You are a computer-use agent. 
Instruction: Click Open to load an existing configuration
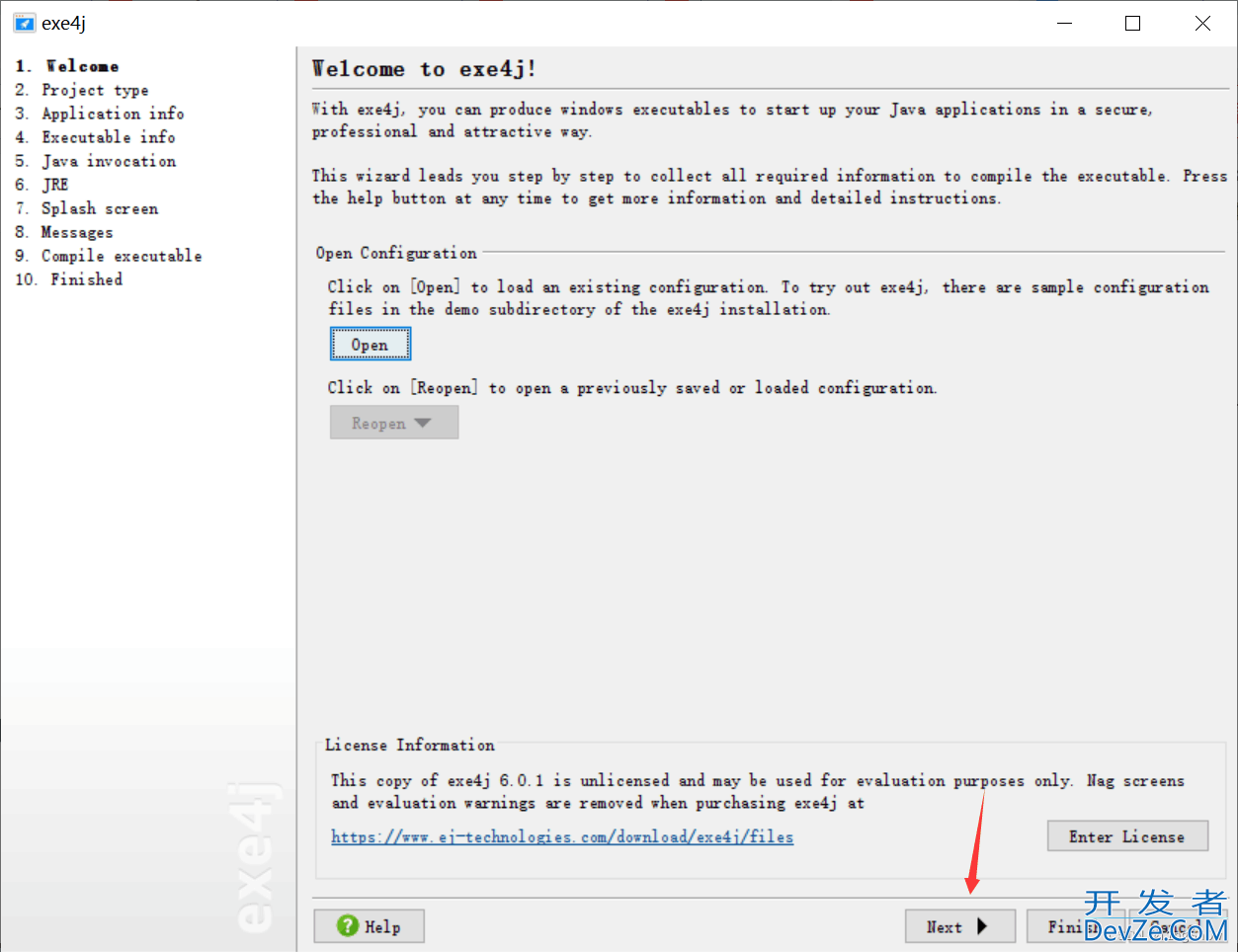[370, 345]
